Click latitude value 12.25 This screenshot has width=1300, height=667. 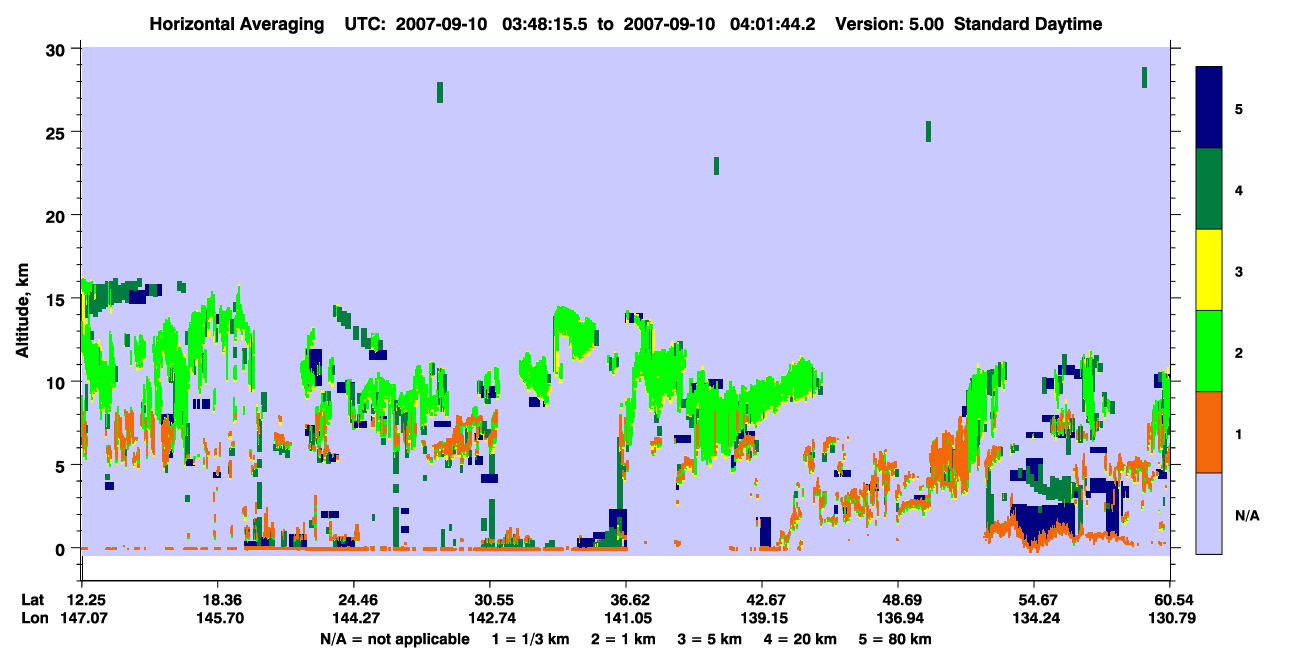(x=86, y=599)
